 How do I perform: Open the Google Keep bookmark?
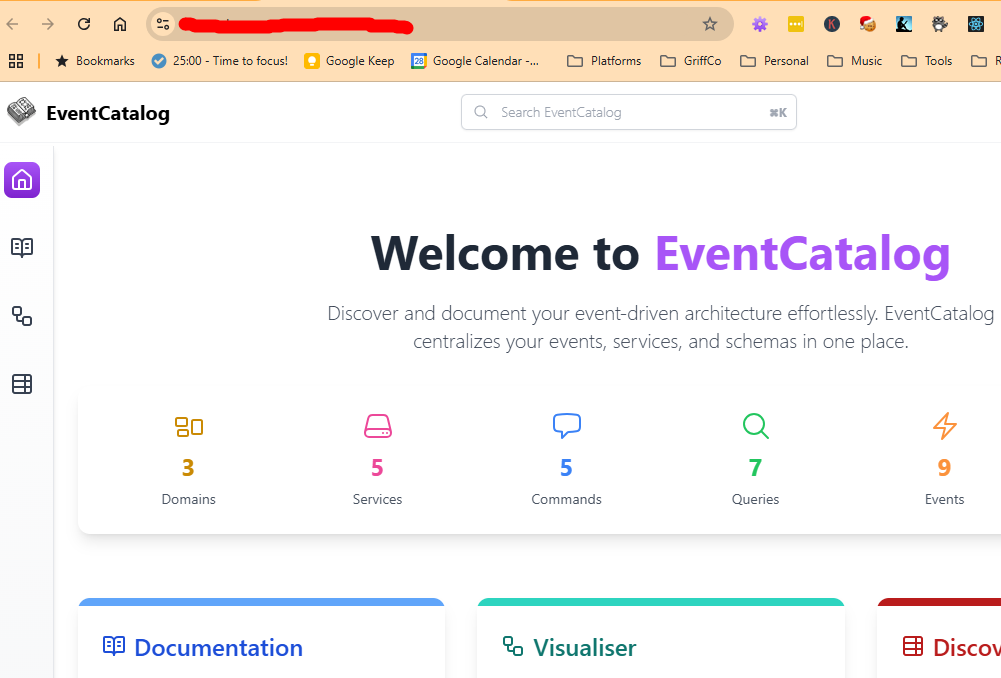[x=349, y=61]
